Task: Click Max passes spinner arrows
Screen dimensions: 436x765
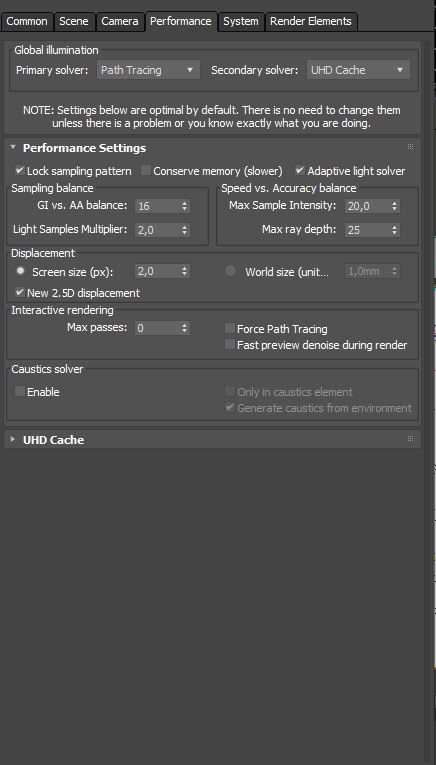Action: coord(184,328)
